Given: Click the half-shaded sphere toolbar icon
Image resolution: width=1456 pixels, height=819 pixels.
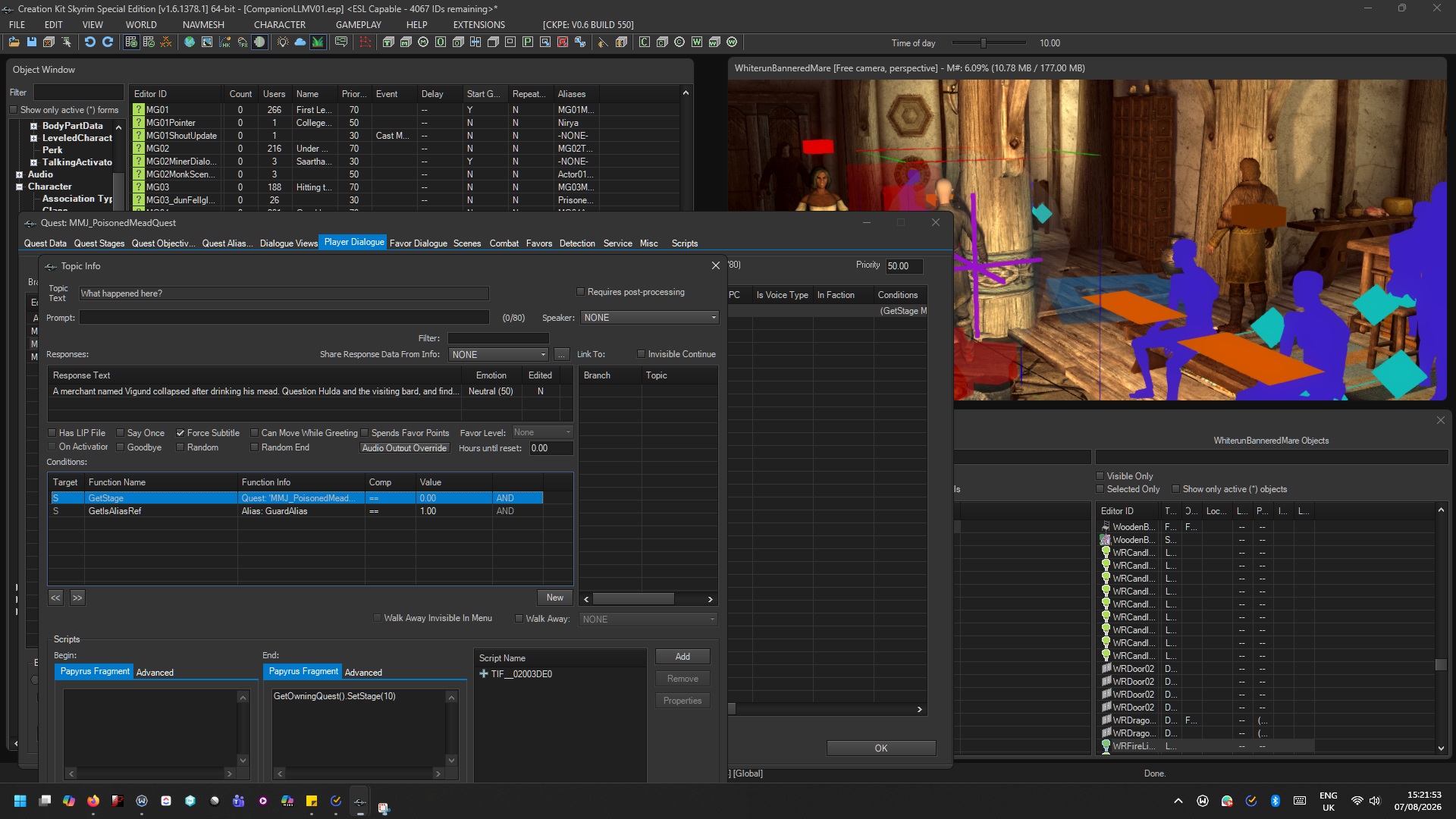Looking at the screenshot, I should coord(259,42).
